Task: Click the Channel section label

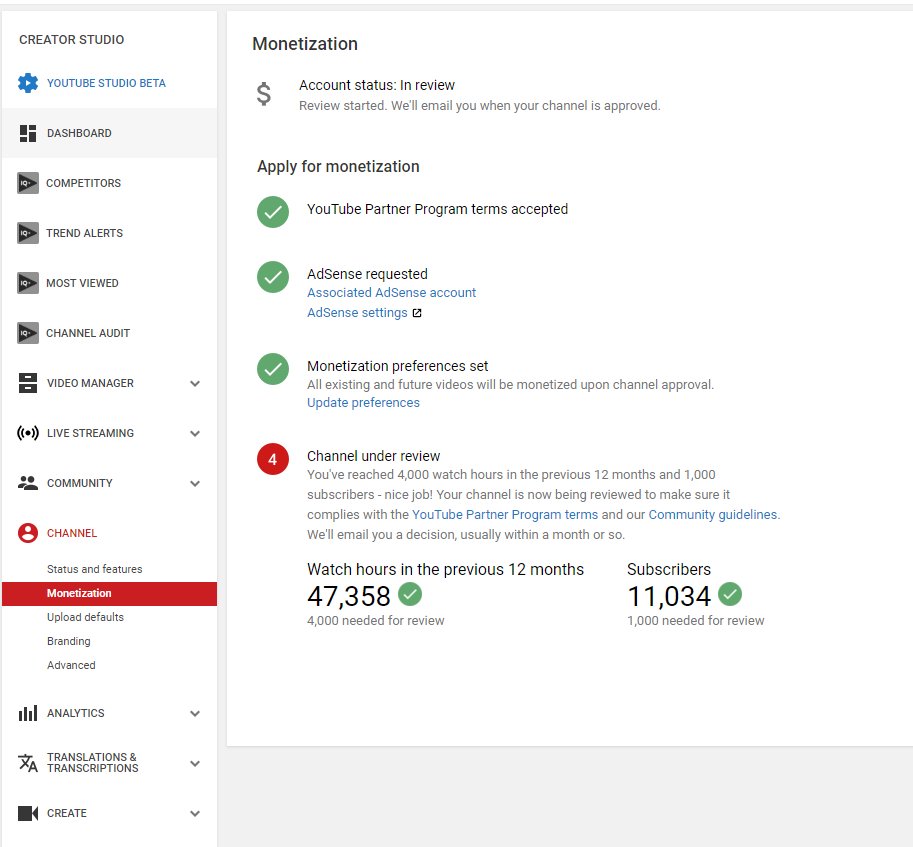Action: (72, 533)
